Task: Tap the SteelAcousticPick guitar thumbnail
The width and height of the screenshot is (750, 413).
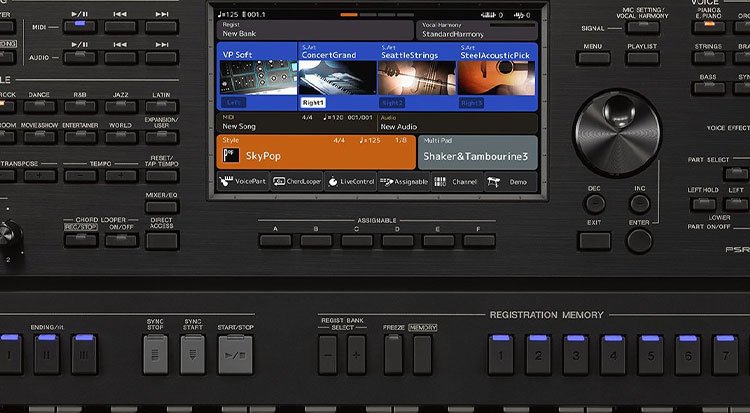Action: 496,78
